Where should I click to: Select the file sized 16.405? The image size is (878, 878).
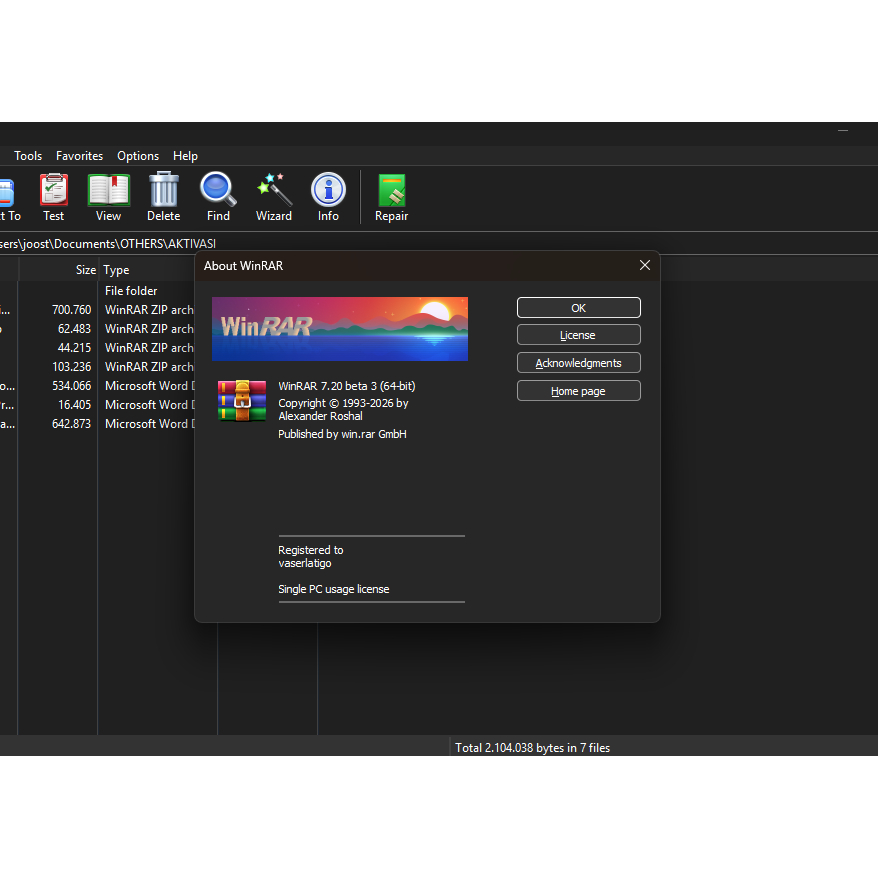(x=97, y=405)
